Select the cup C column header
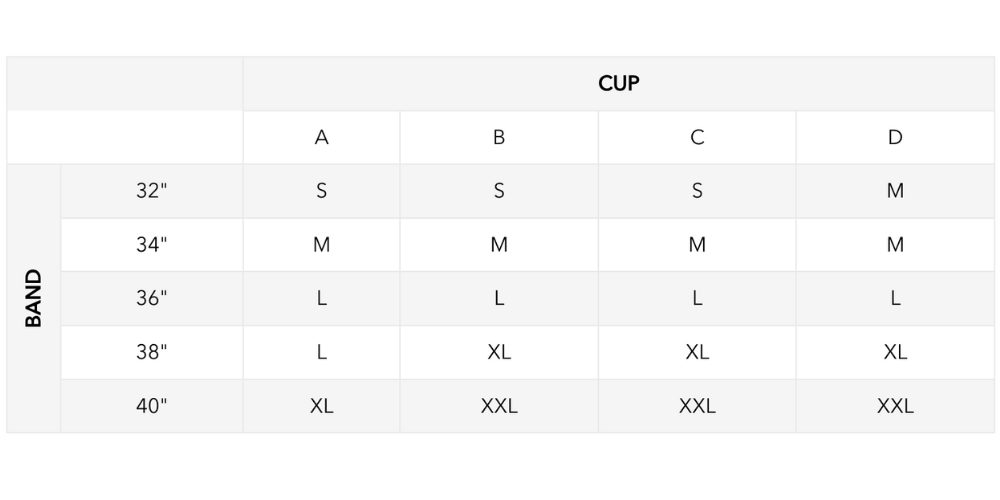The image size is (1000, 500). click(x=697, y=138)
